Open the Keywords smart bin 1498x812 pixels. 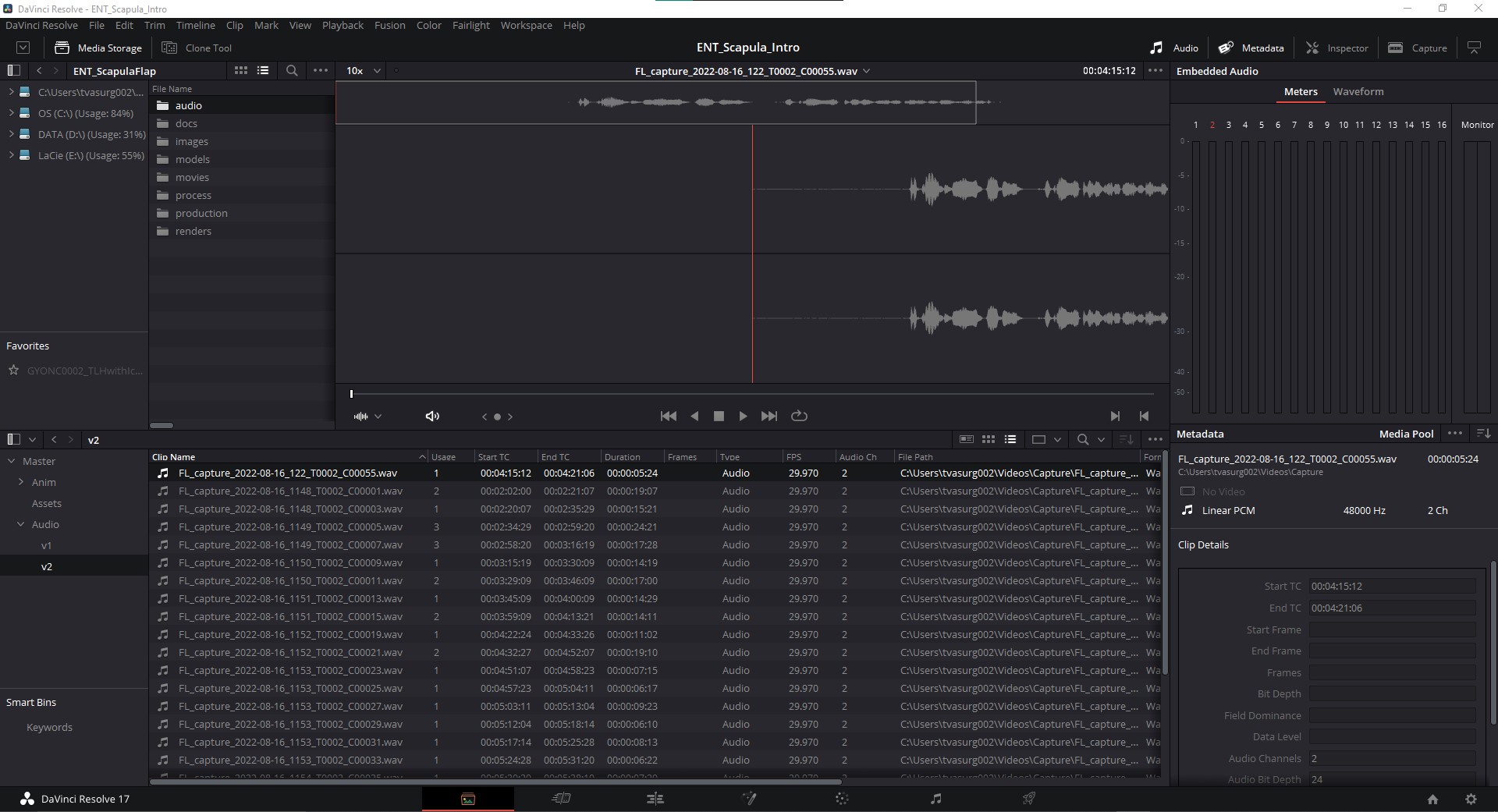click(x=49, y=727)
